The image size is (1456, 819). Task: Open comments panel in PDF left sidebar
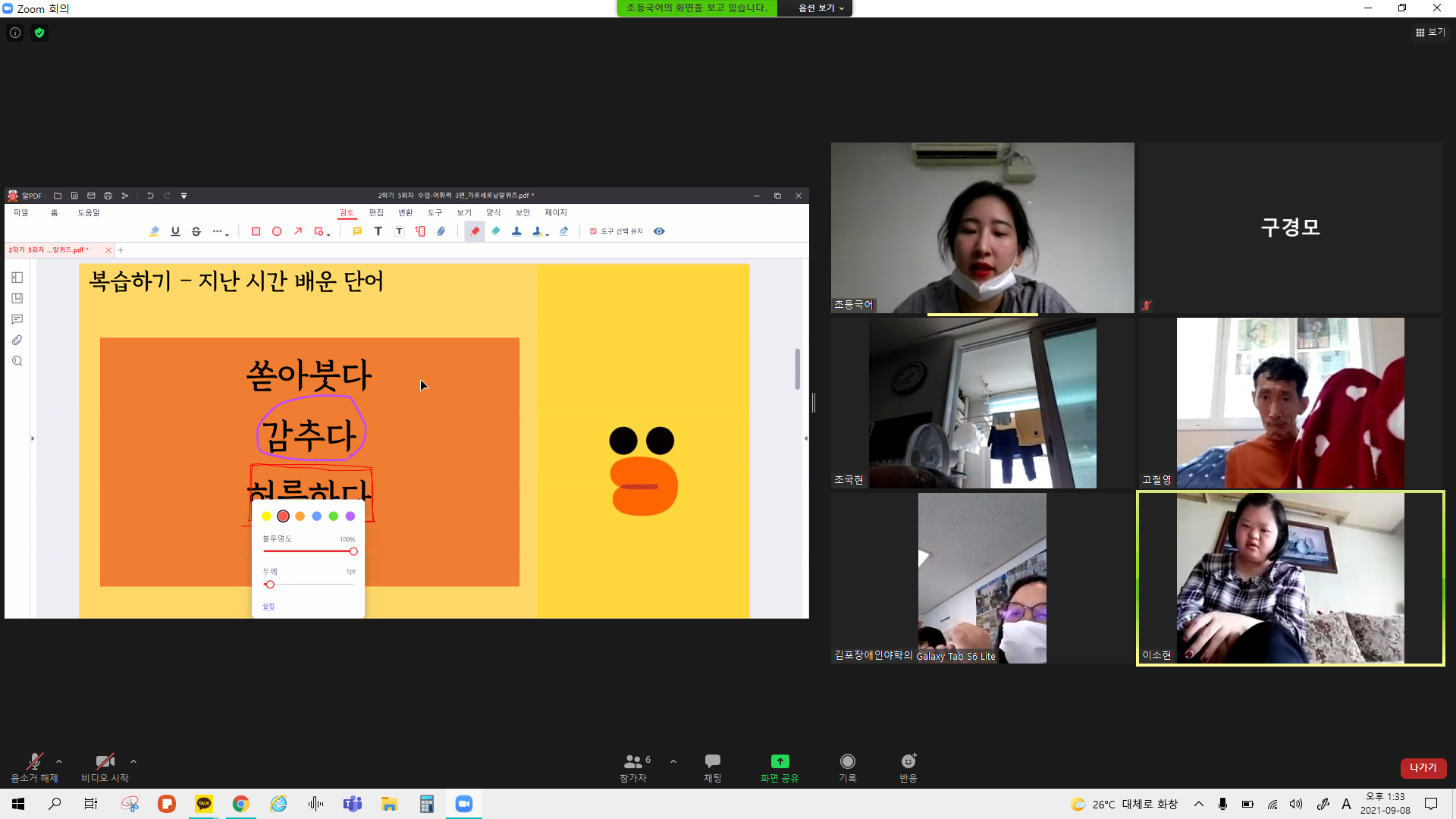click(x=17, y=319)
